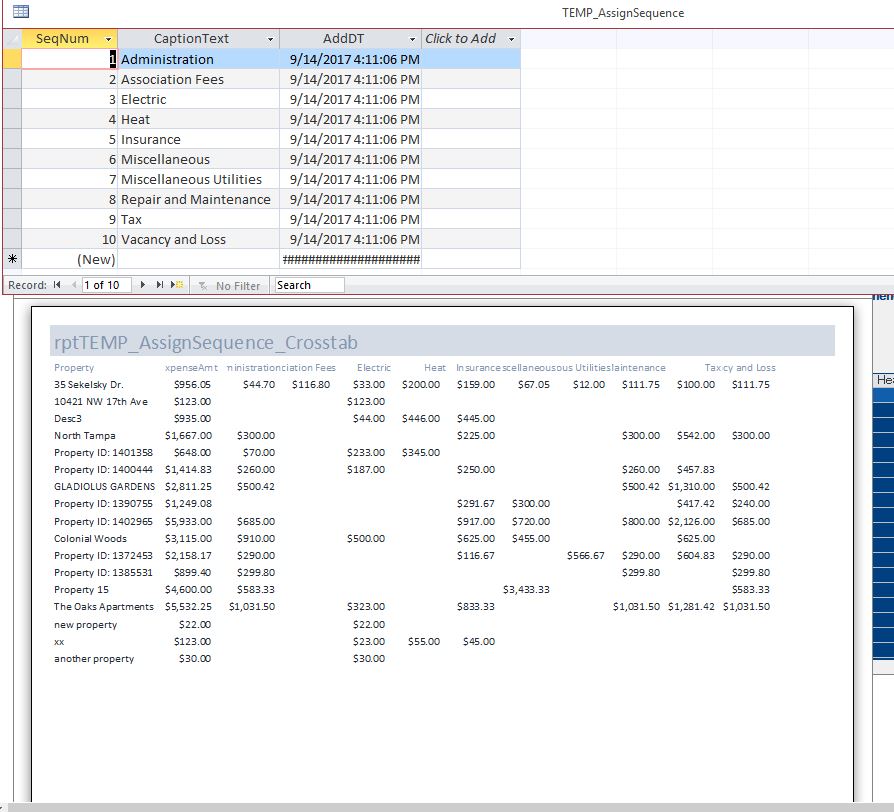Click the No Filter indicator
Viewport: 894px width, 812px height.
point(229,285)
